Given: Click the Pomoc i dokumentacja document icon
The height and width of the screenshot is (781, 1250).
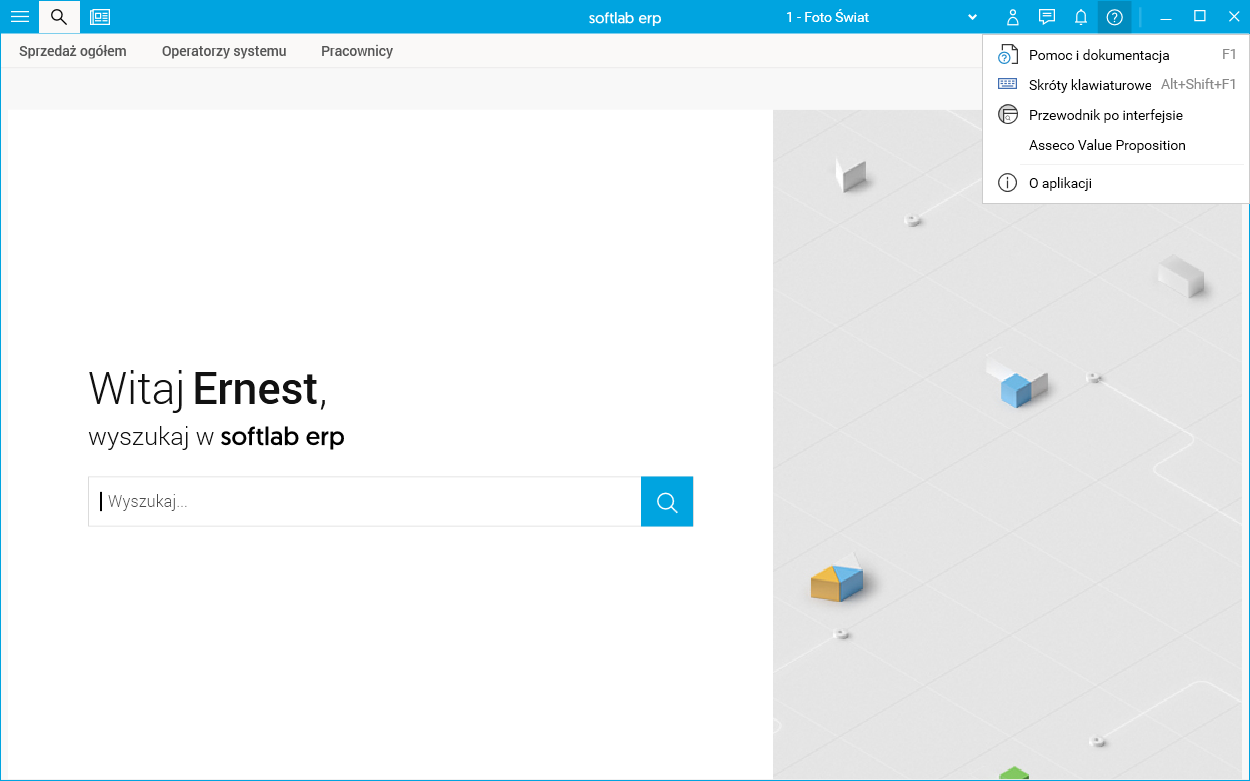Looking at the screenshot, I should point(1008,55).
